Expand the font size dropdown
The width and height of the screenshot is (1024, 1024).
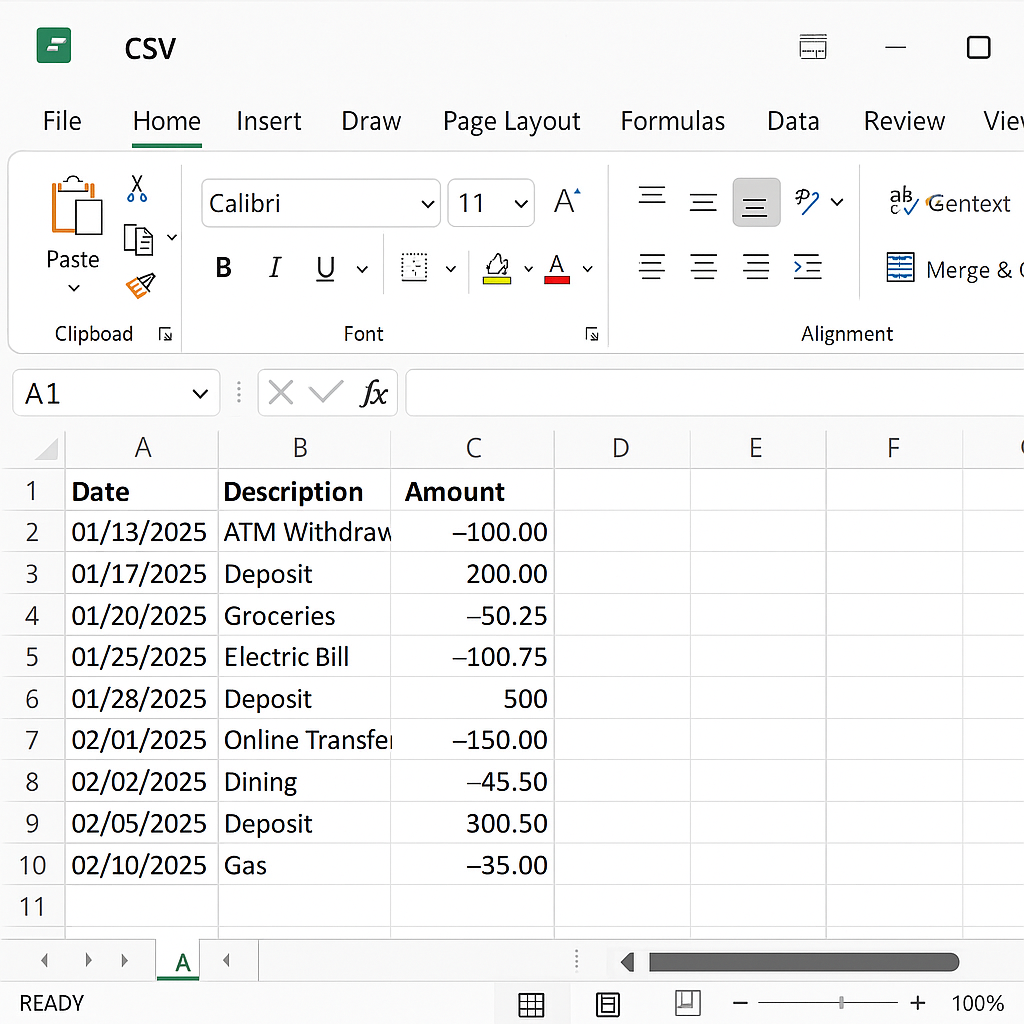click(x=520, y=204)
